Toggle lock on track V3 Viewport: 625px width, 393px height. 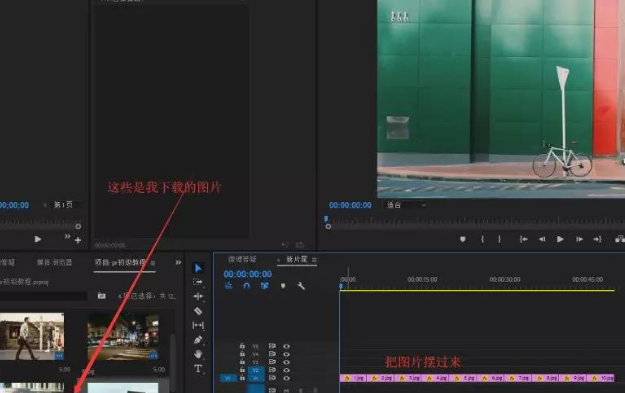pyautogui.click(x=242, y=362)
